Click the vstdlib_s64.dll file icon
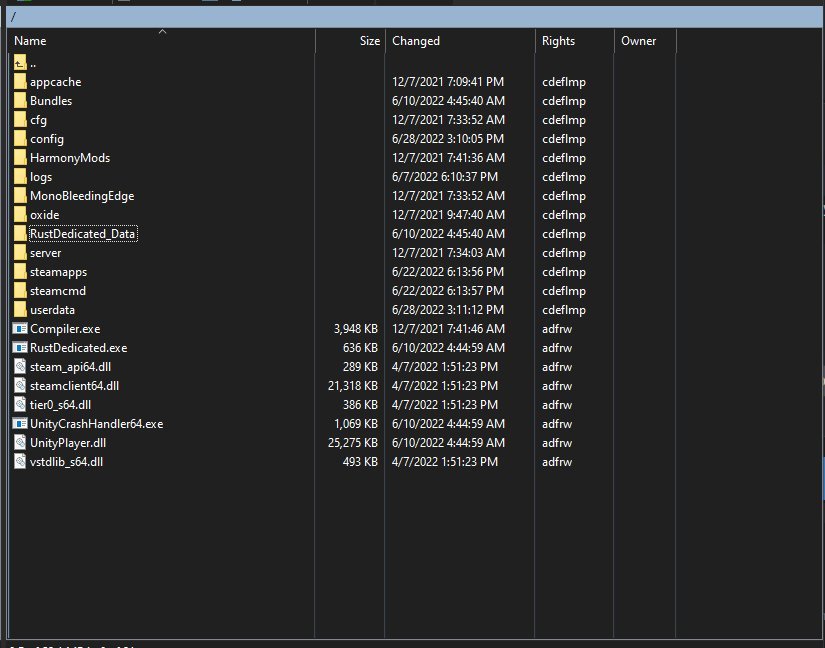Screen dimensions: 825x648 (x=20, y=462)
